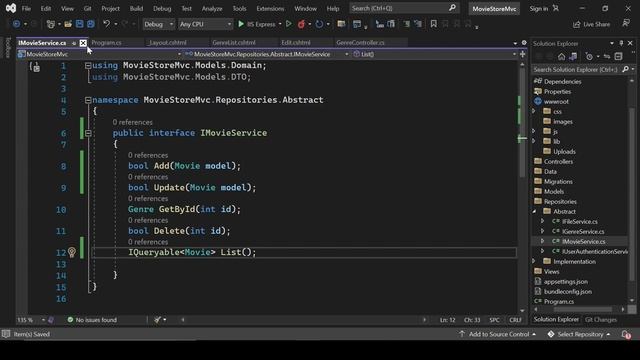The width and height of the screenshot is (640, 360).
Task: Click the feedback person icon top right
Action: click(626, 24)
